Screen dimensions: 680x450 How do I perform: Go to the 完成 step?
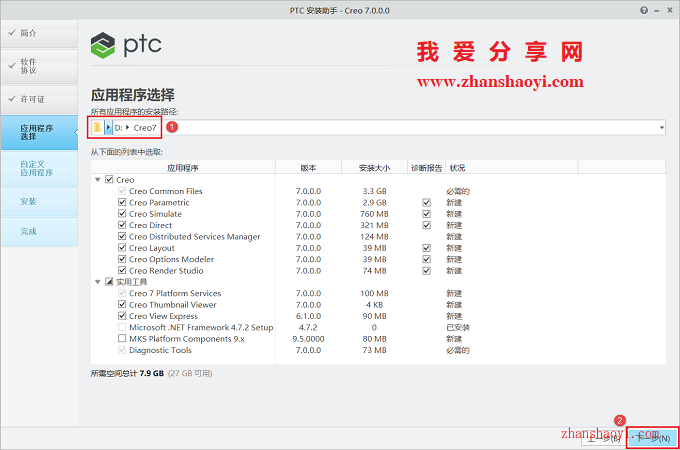click(39, 232)
